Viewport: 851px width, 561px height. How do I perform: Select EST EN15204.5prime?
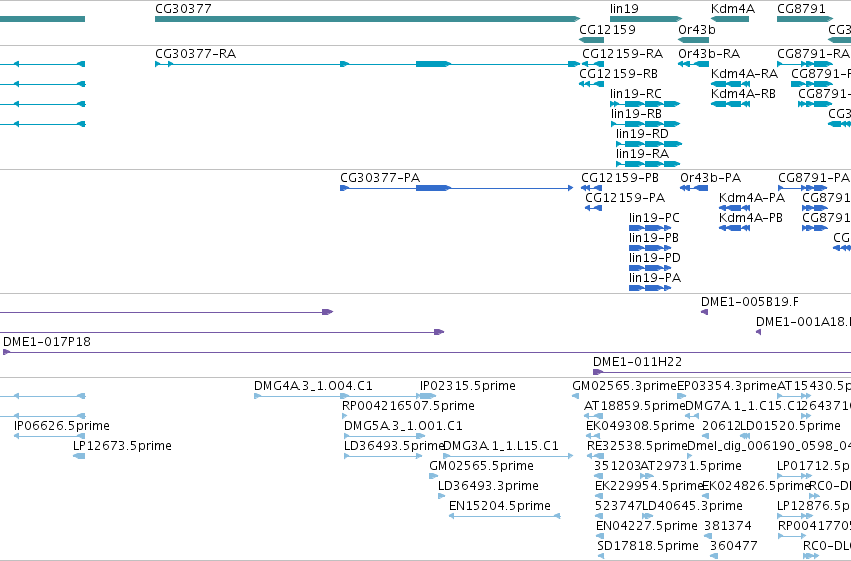tap(500, 506)
